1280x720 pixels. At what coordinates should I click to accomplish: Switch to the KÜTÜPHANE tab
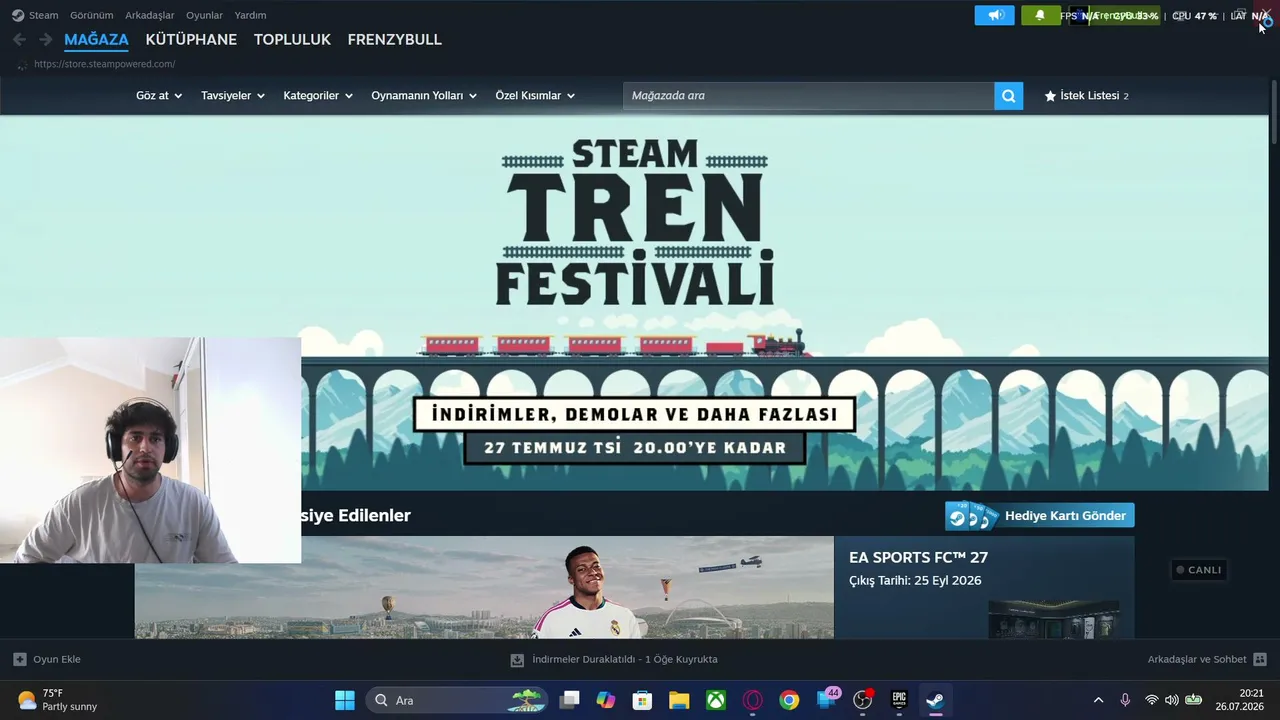tap(191, 40)
